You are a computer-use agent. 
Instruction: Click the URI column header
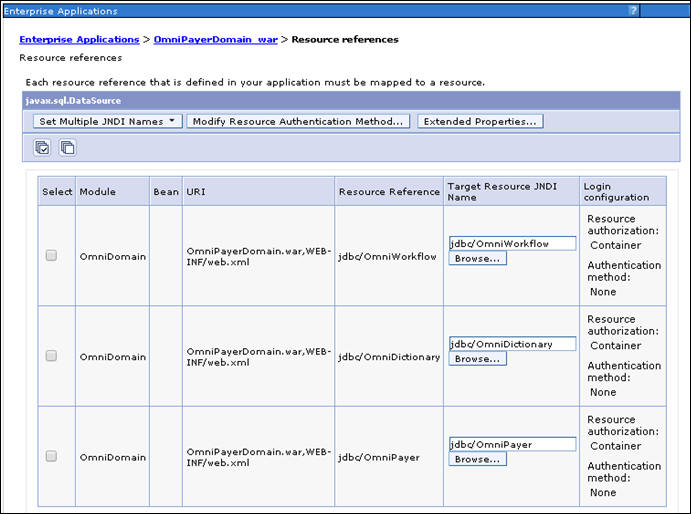[258, 192]
